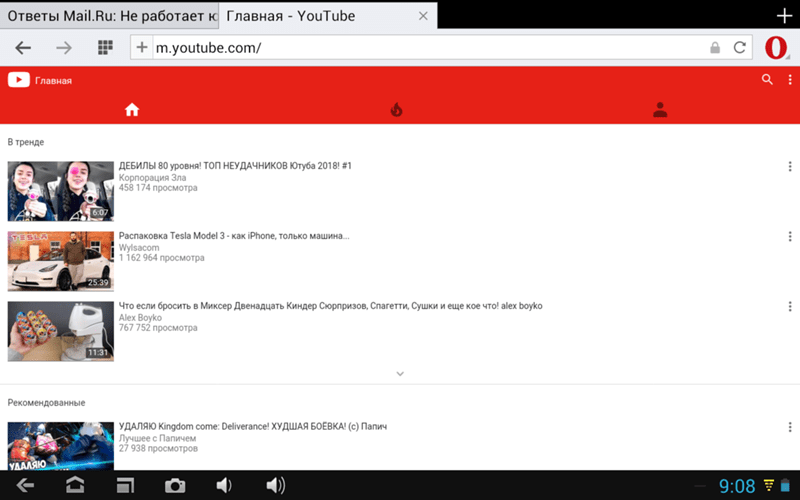The width and height of the screenshot is (800, 500).
Task: Click the Рекомендованные section heading
Action: coord(46,403)
